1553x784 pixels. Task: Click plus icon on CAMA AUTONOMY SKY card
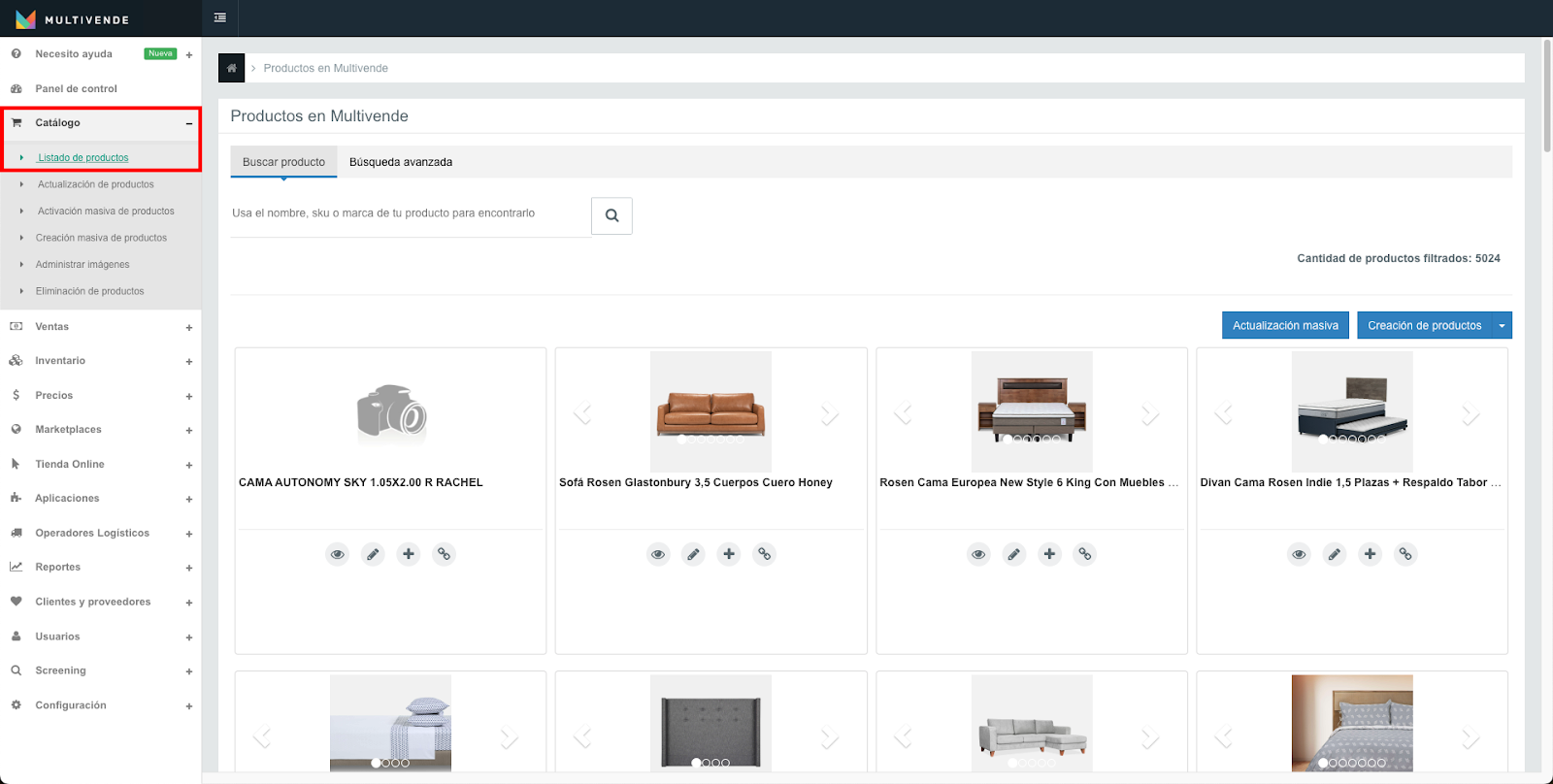[x=409, y=554]
